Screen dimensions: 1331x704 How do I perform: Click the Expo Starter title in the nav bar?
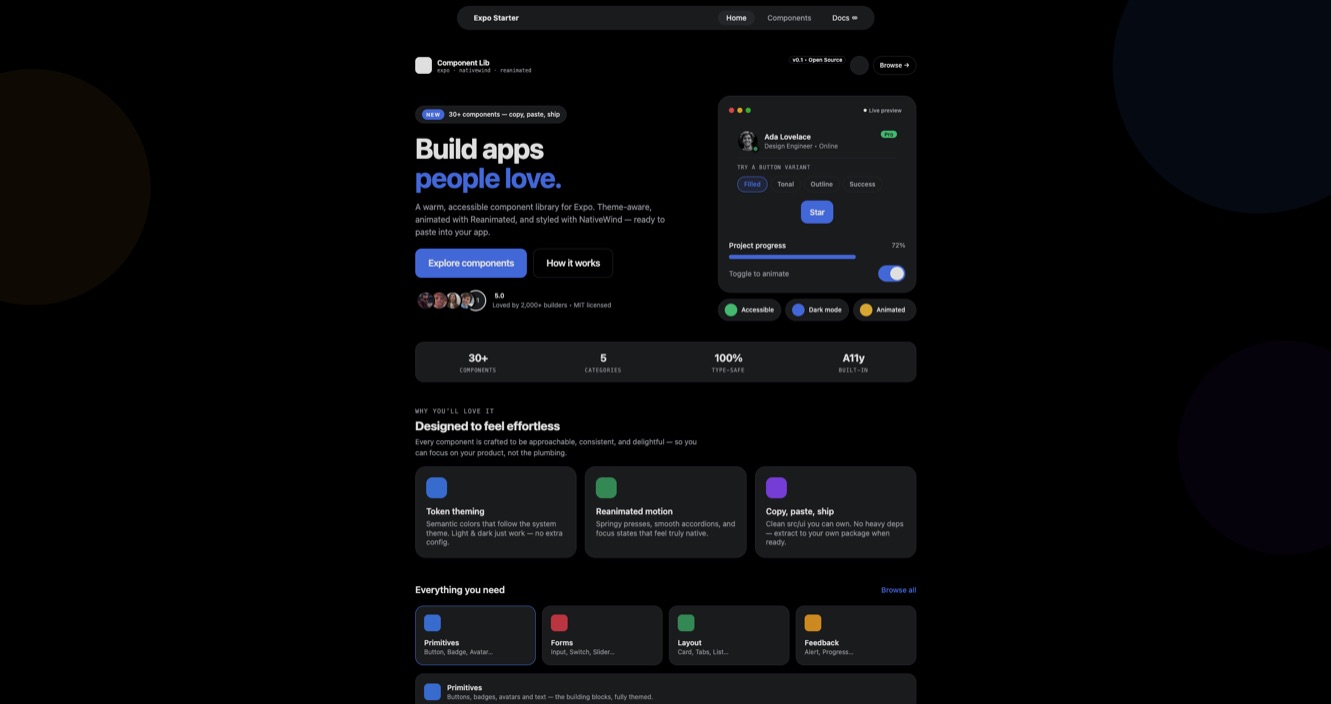(496, 18)
